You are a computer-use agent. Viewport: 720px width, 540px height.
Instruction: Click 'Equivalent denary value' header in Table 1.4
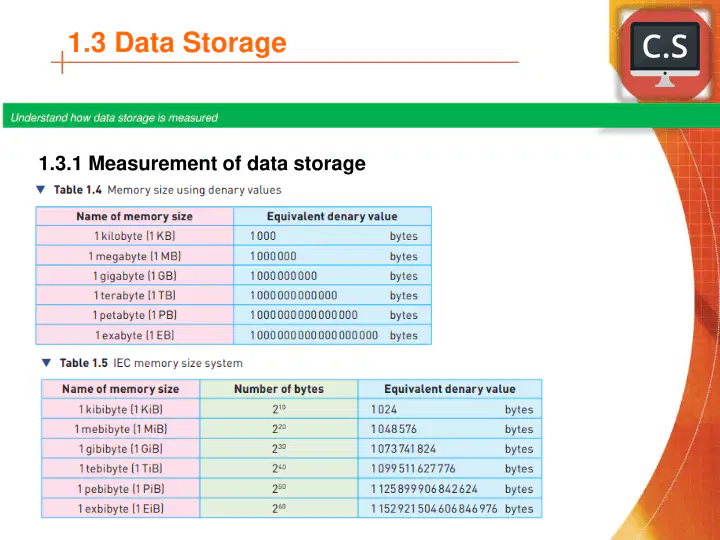(332, 216)
